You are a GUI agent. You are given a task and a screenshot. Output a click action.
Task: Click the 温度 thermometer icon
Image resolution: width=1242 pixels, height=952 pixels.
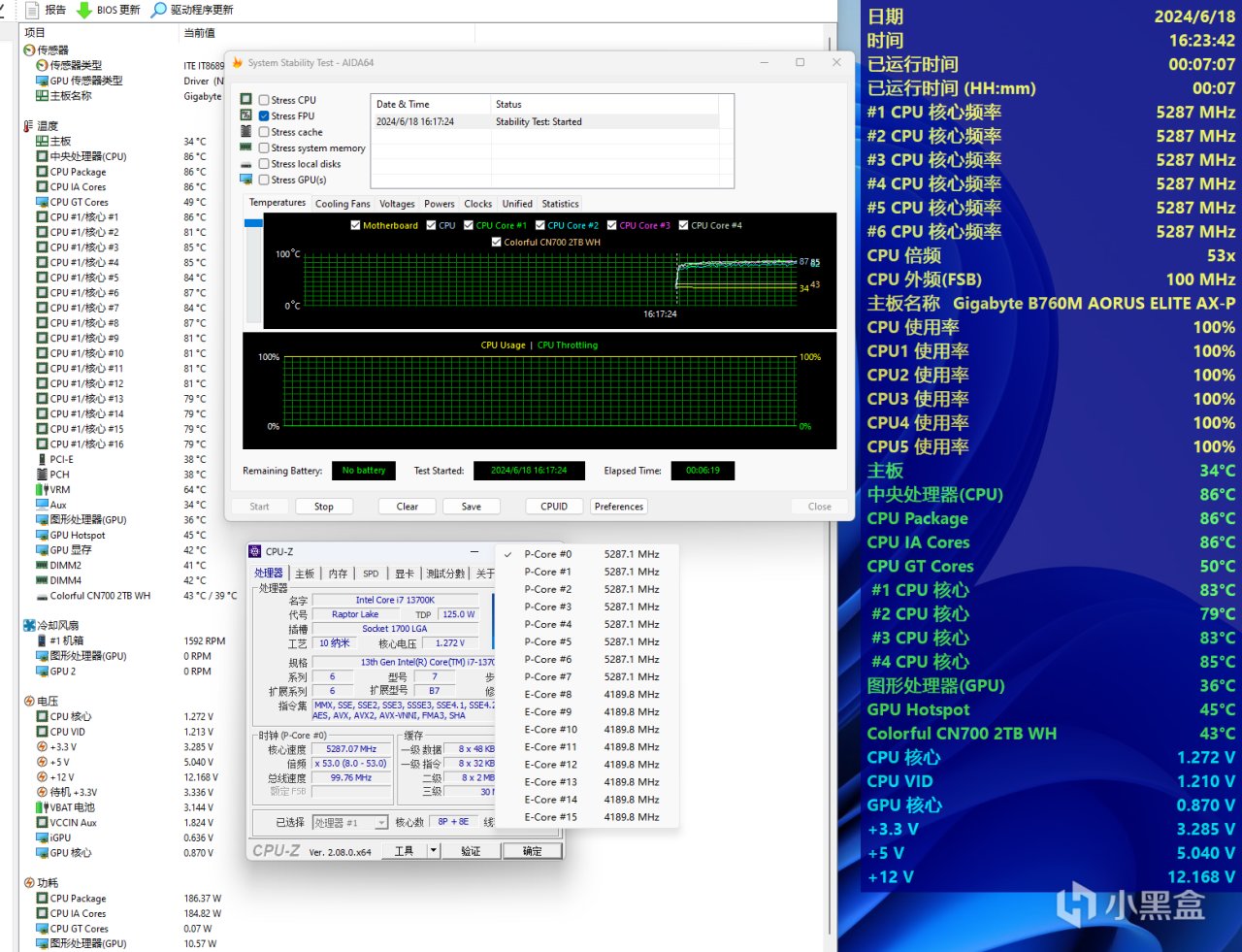coord(28,126)
